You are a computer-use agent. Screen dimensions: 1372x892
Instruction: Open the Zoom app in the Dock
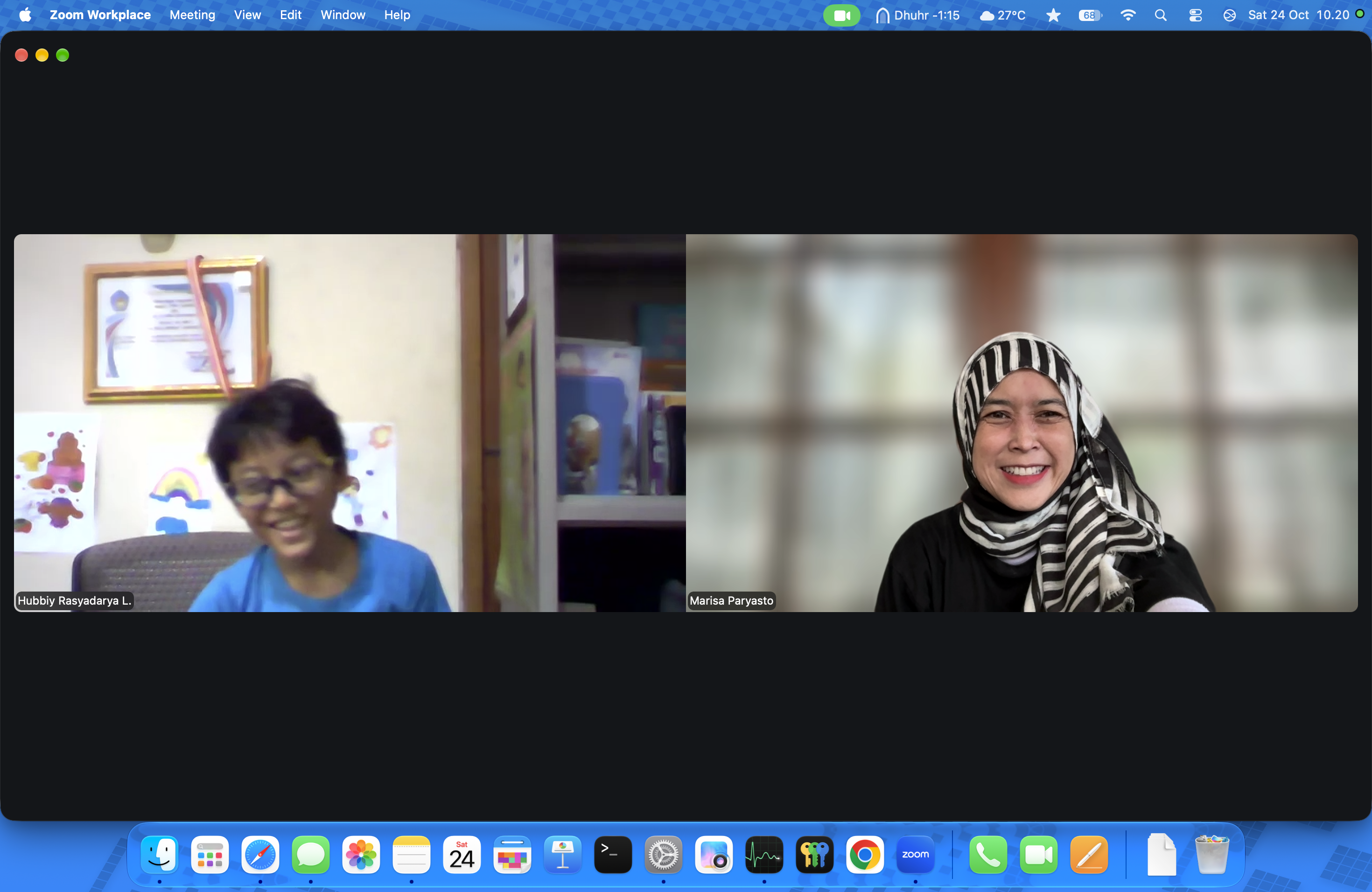point(915,855)
